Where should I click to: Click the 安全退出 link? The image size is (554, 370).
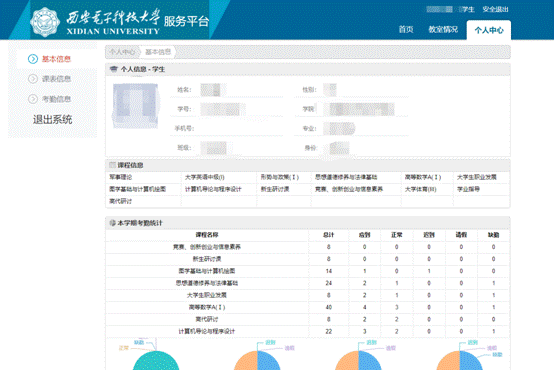click(495, 10)
